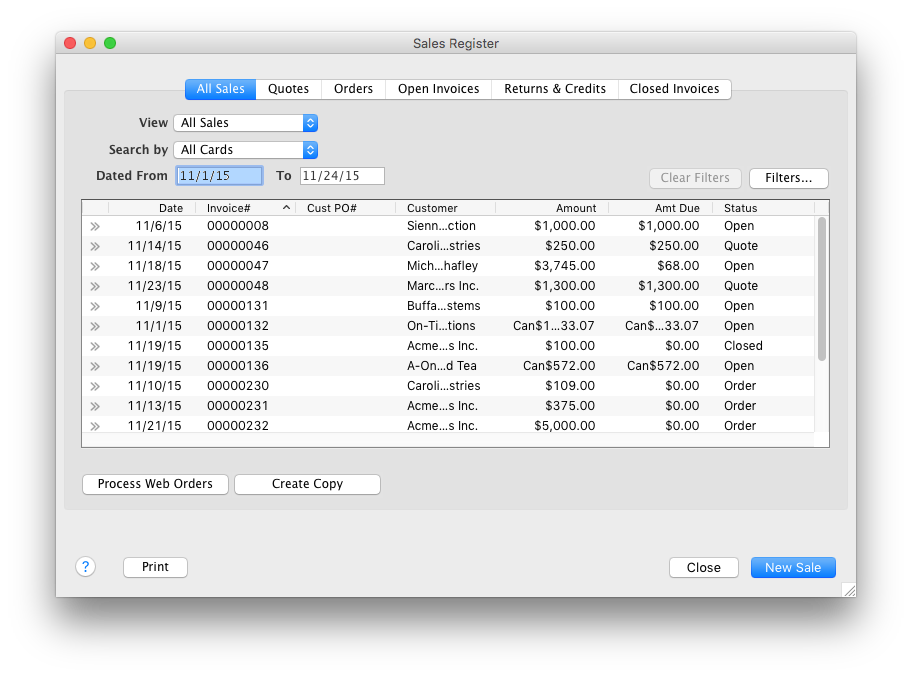Switch to the Open Invoices tab
912x677 pixels.
click(439, 89)
